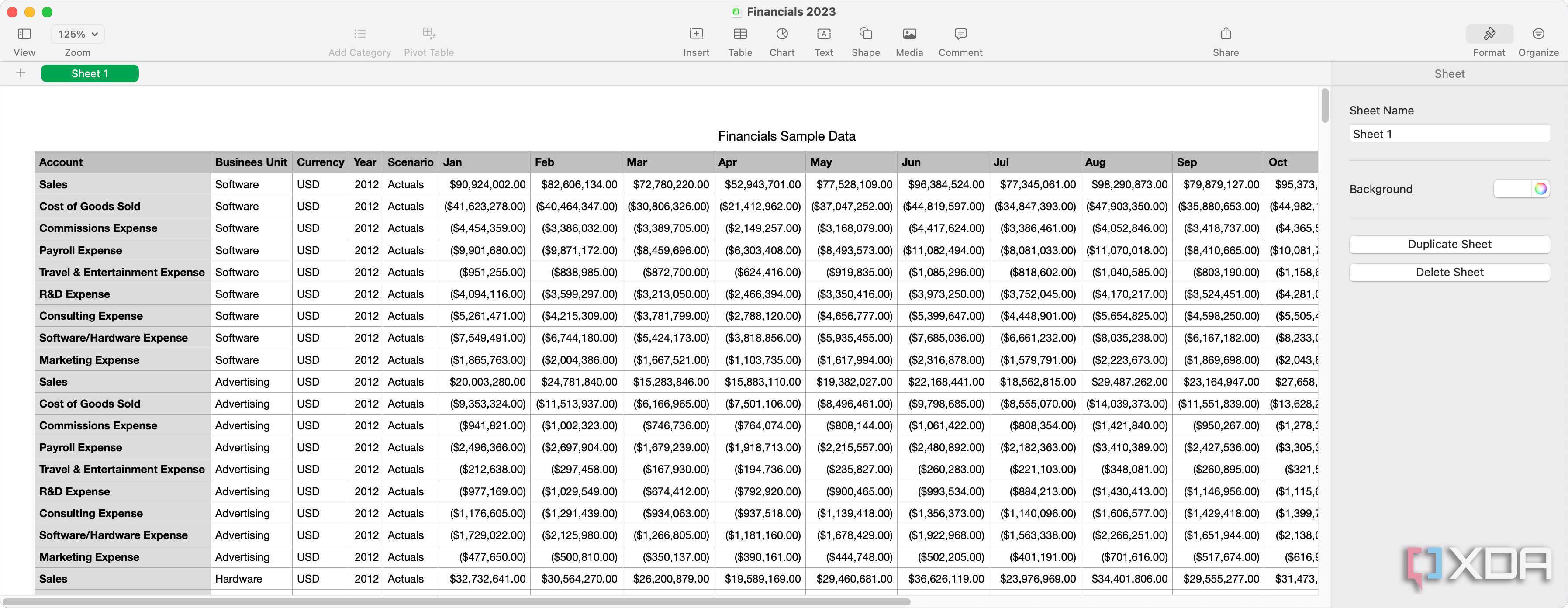Screen dimensions: 1568x608
Task: Toggle the sheet navigator with View icon
Action: [x=24, y=34]
